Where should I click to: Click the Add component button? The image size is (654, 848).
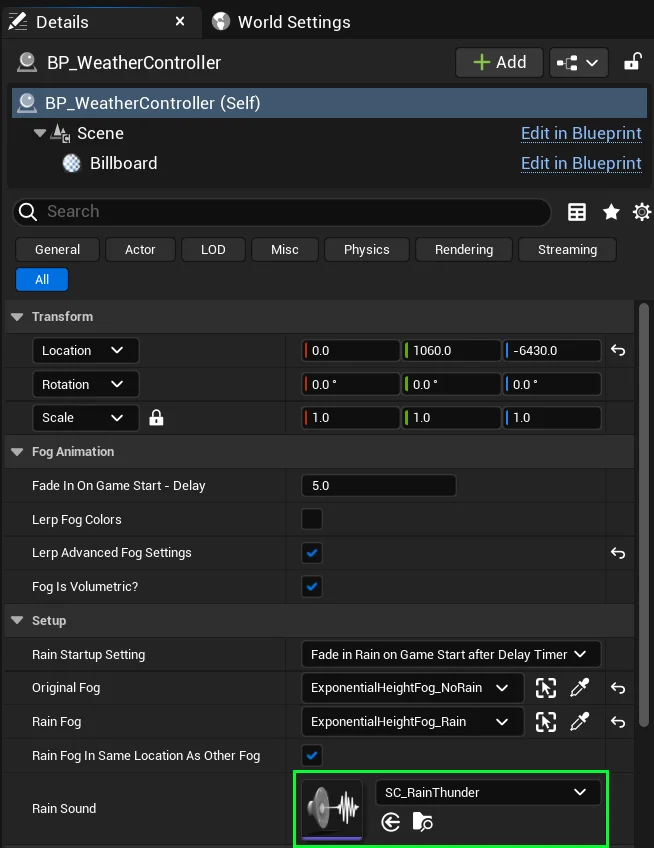click(499, 62)
